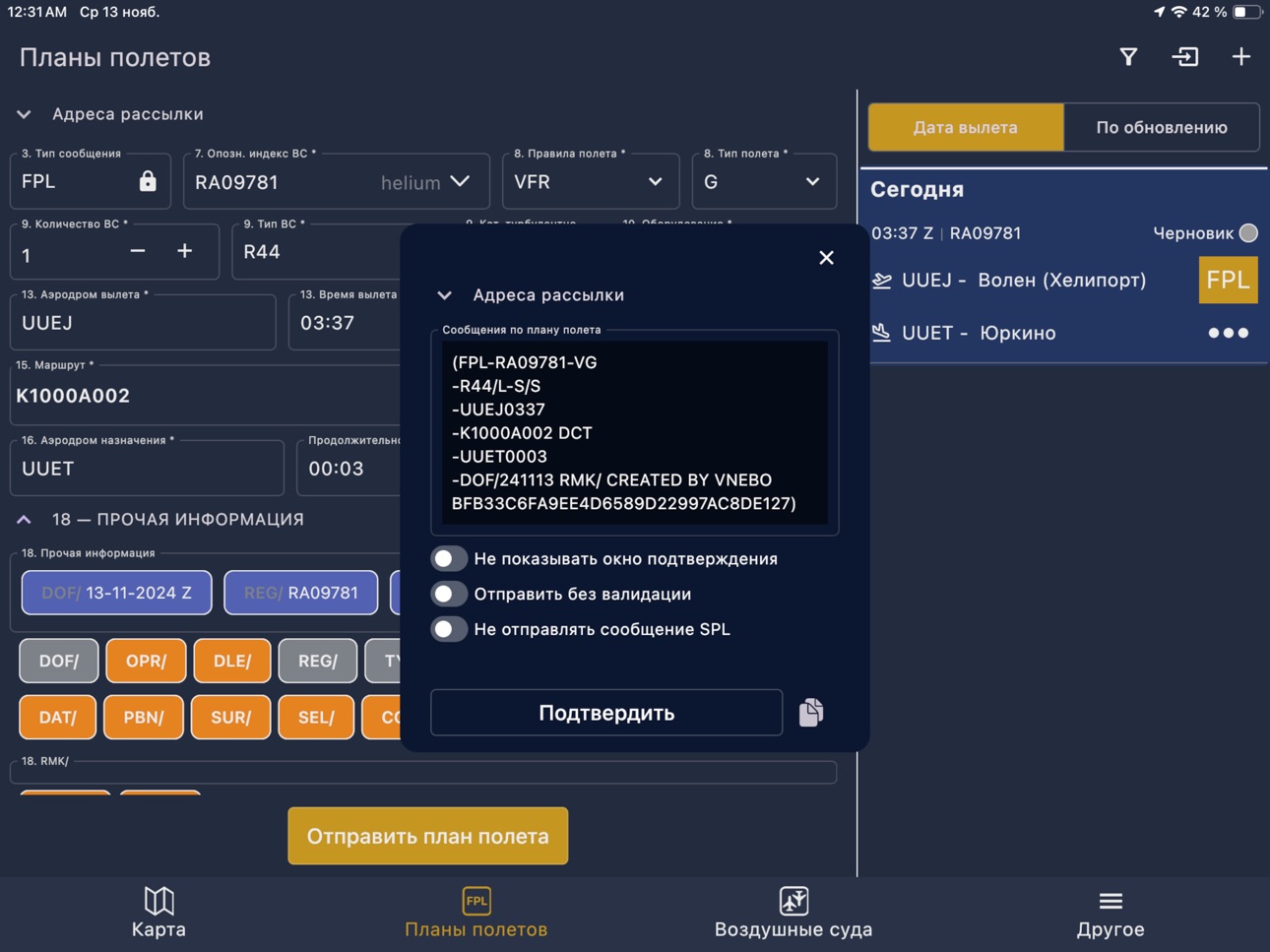Open the flight plans filter
Viewport: 1270px width, 952px height.
[1128, 57]
